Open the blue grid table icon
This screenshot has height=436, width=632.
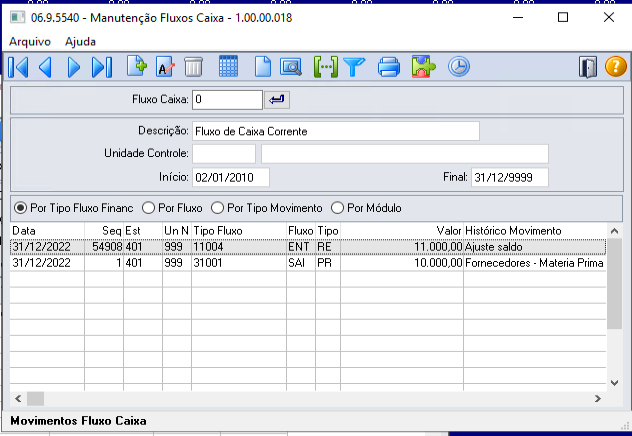coord(228,66)
